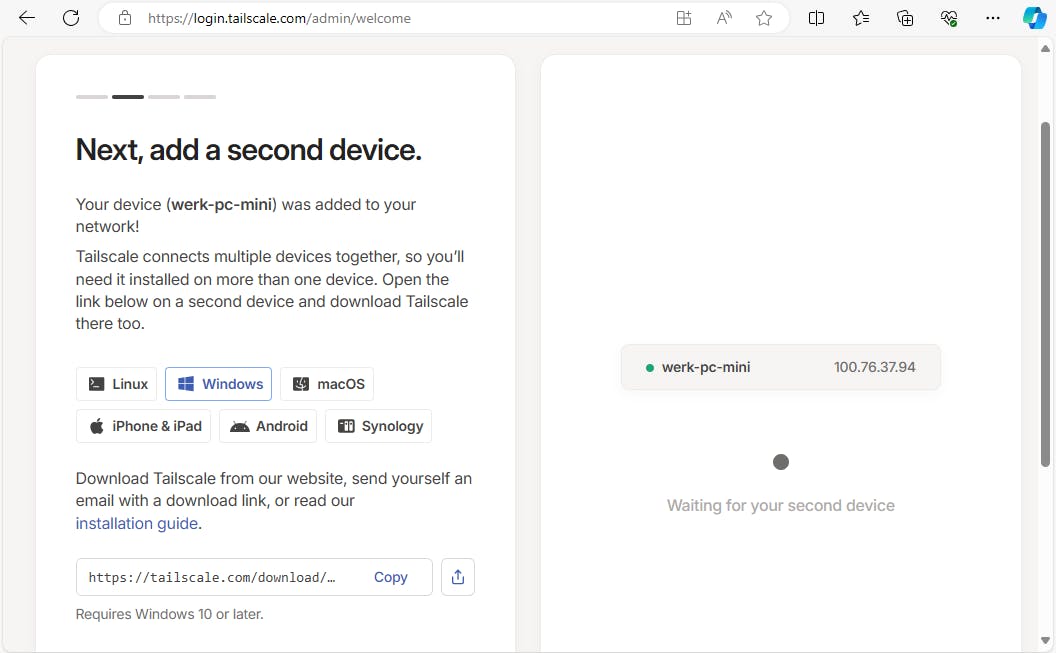
Task: Click the Tailscale download URL field
Action: click(x=212, y=577)
